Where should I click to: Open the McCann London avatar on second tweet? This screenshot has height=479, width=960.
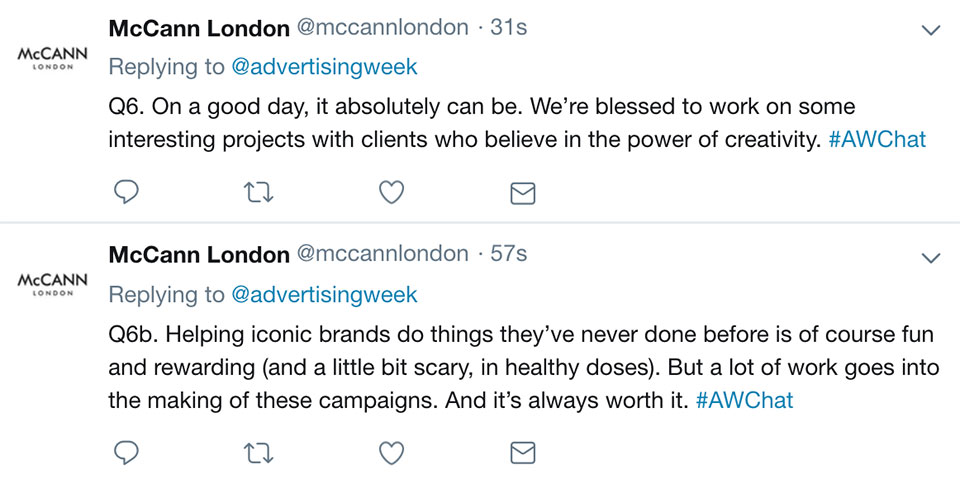coord(53,285)
